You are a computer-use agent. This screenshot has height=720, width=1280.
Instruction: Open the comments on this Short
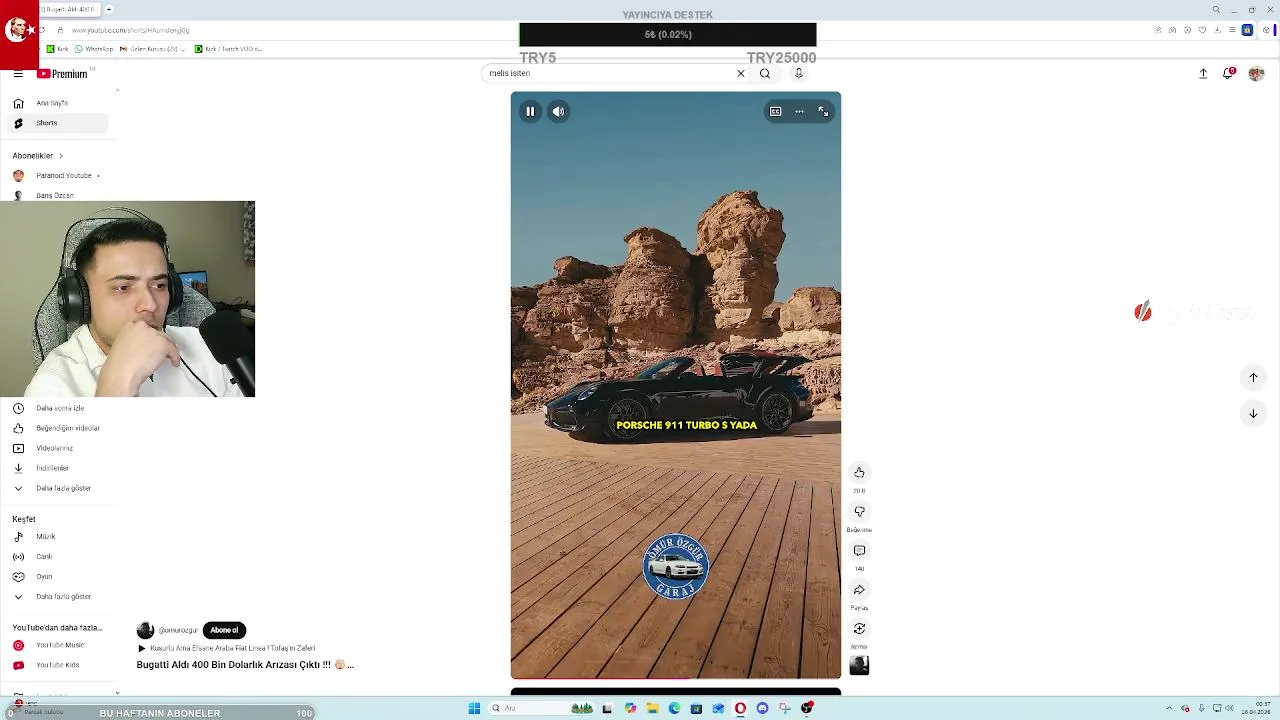[859, 550]
